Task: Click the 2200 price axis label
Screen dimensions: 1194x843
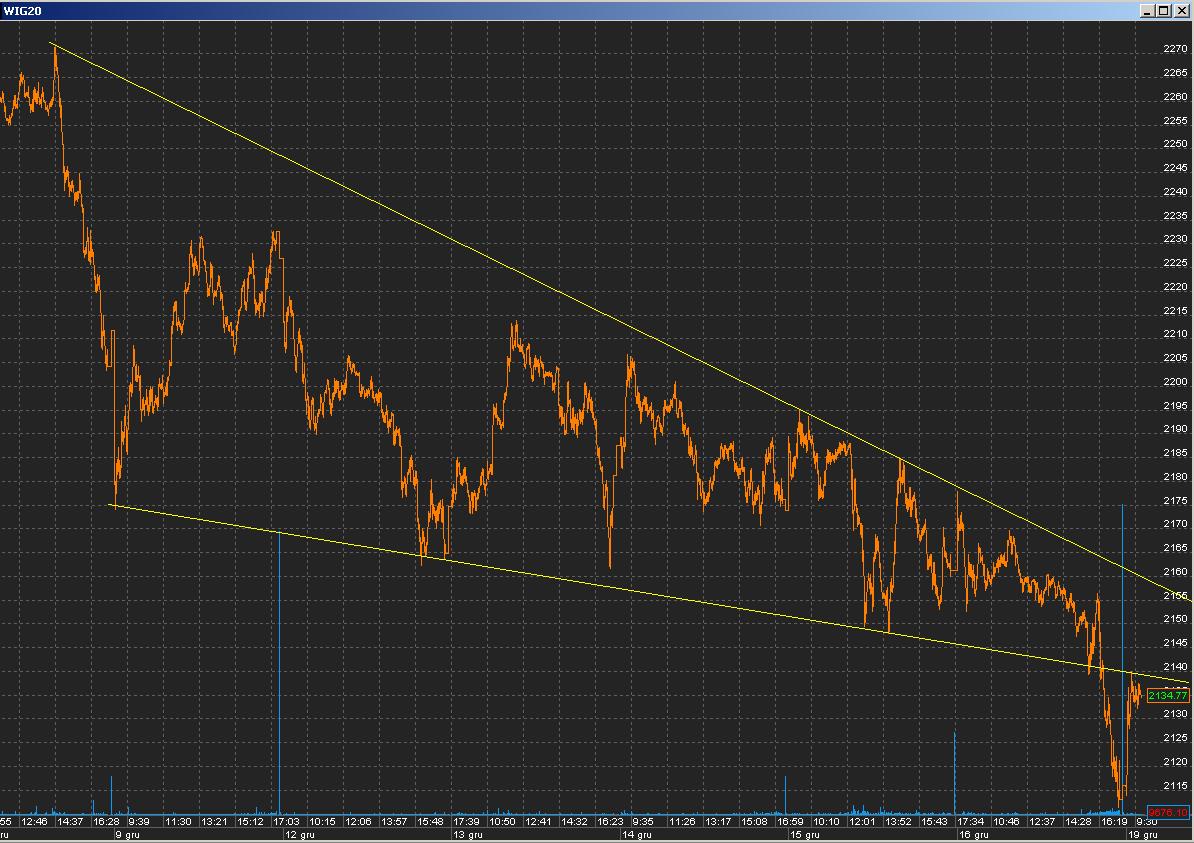Action: tap(1175, 382)
